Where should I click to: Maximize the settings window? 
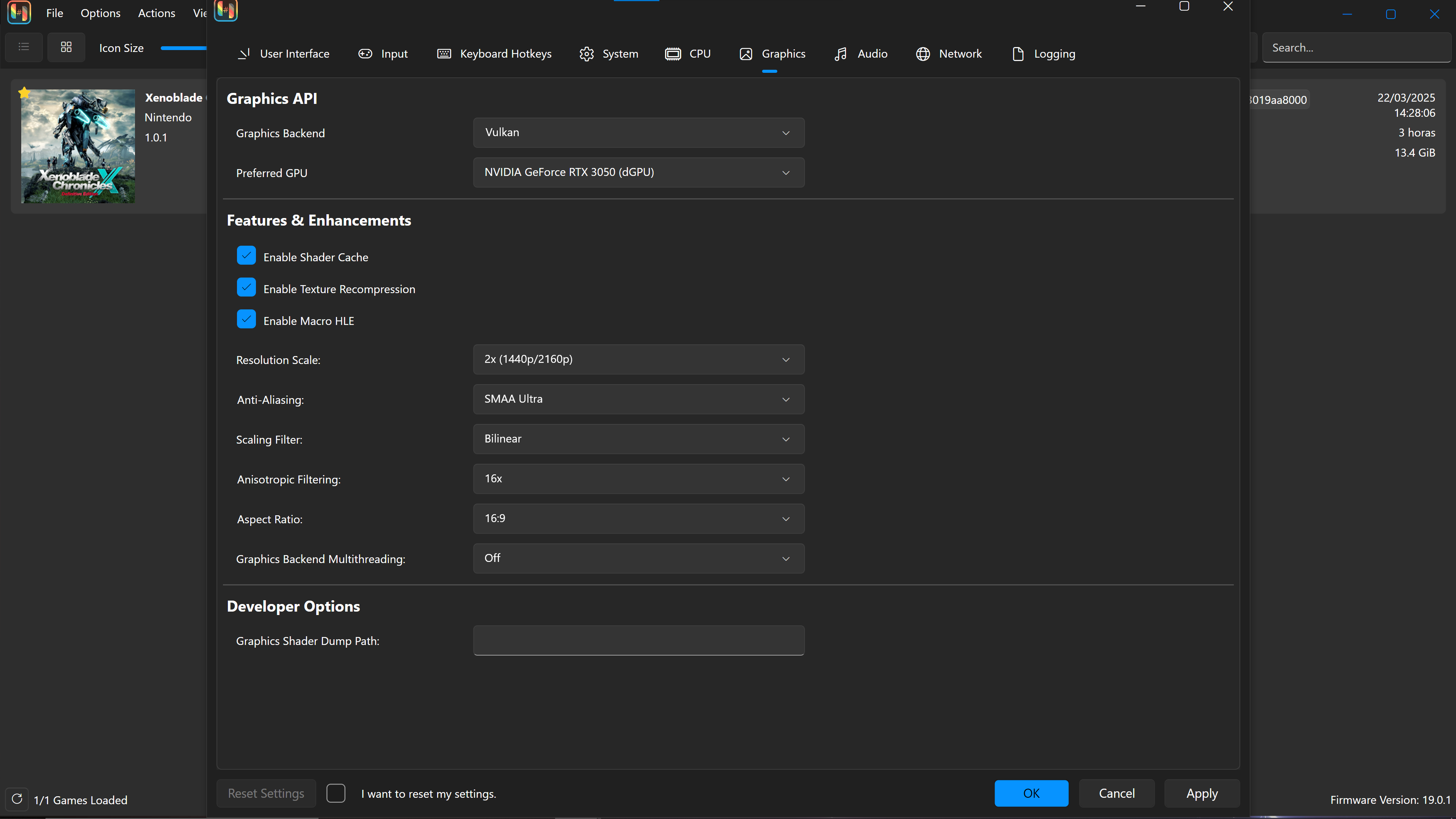pos(1184,6)
